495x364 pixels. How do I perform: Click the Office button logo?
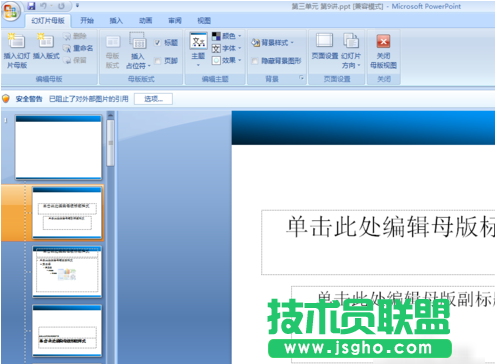click(11, 12)
